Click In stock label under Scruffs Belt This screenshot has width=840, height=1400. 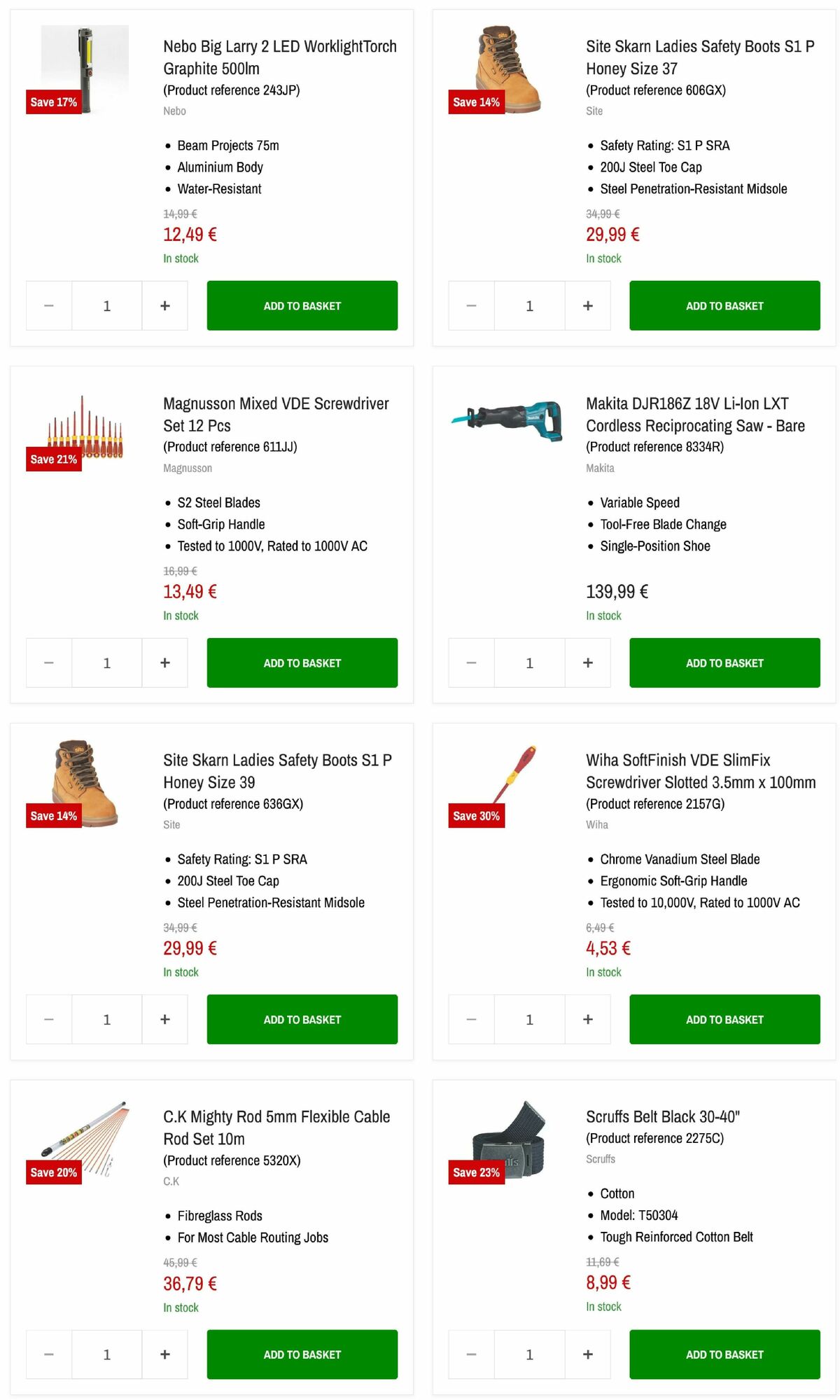pos(603,1306)
